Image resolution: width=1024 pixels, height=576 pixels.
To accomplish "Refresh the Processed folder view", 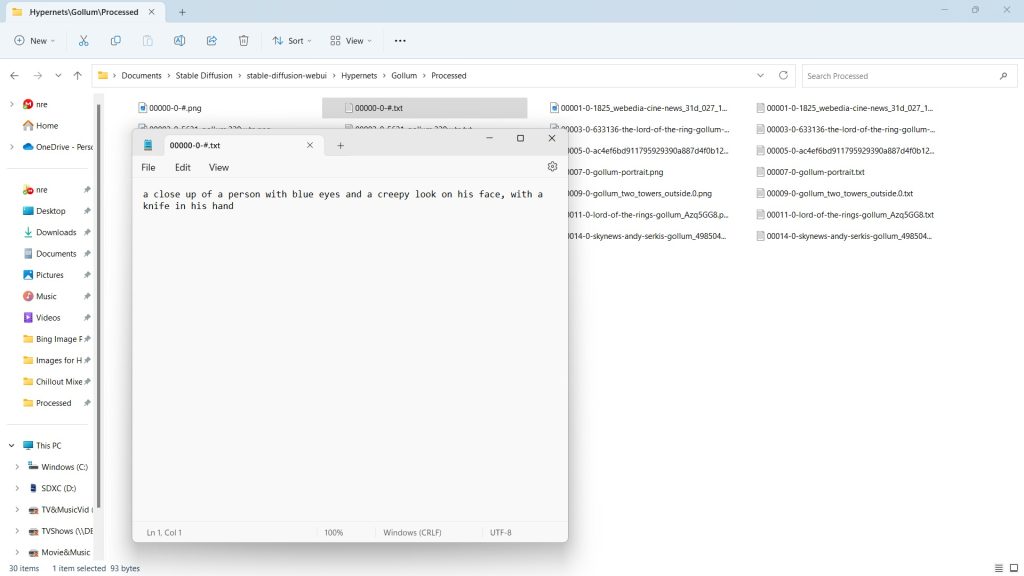I will pos(784,76).
